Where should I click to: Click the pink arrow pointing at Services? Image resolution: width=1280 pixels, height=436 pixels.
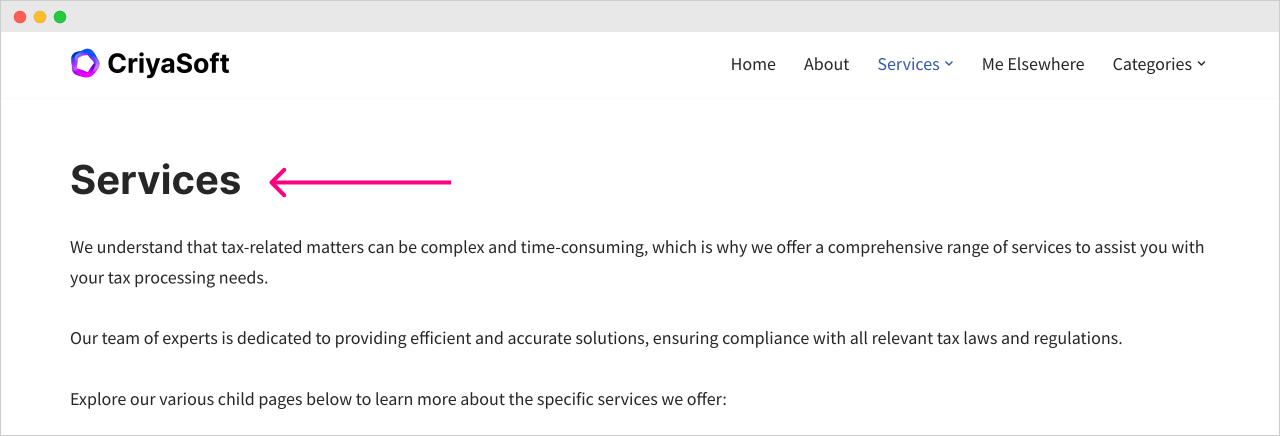pyautogui.click(x=360, y=182)
